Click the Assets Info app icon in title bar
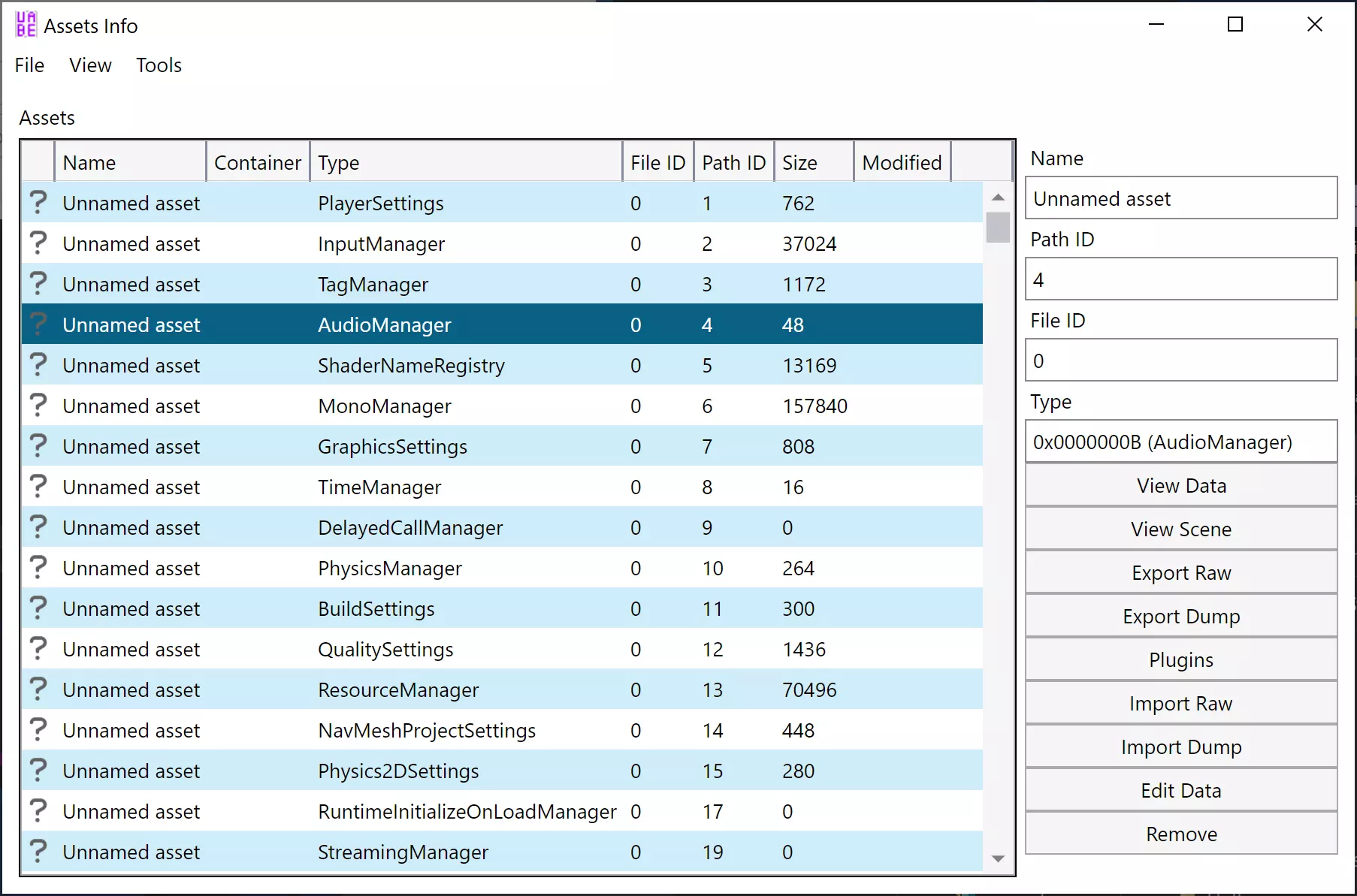This screenshot has height=896, width=1357. [x=26, y=25]
